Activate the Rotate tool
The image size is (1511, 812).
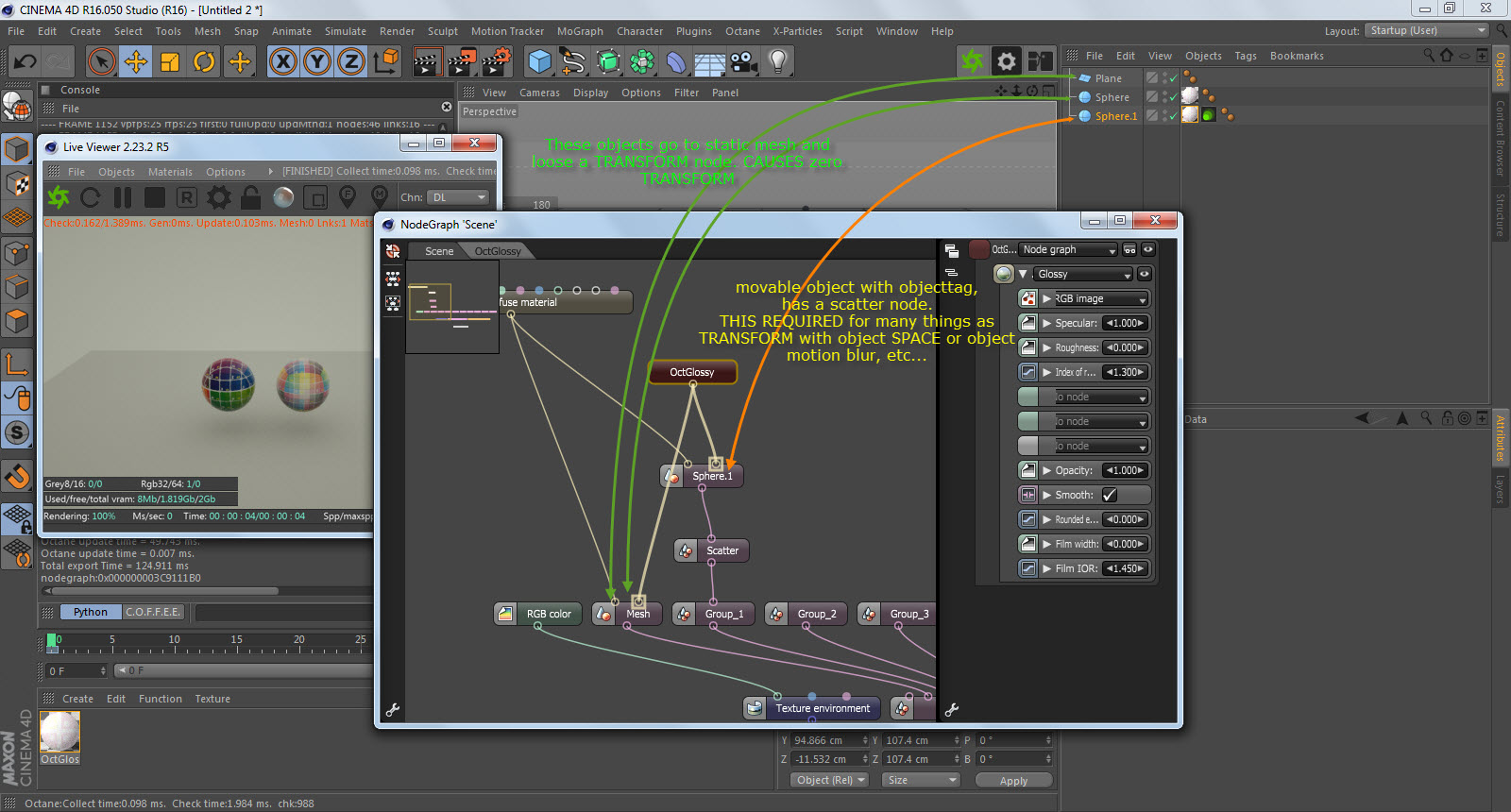pos(204,62)
